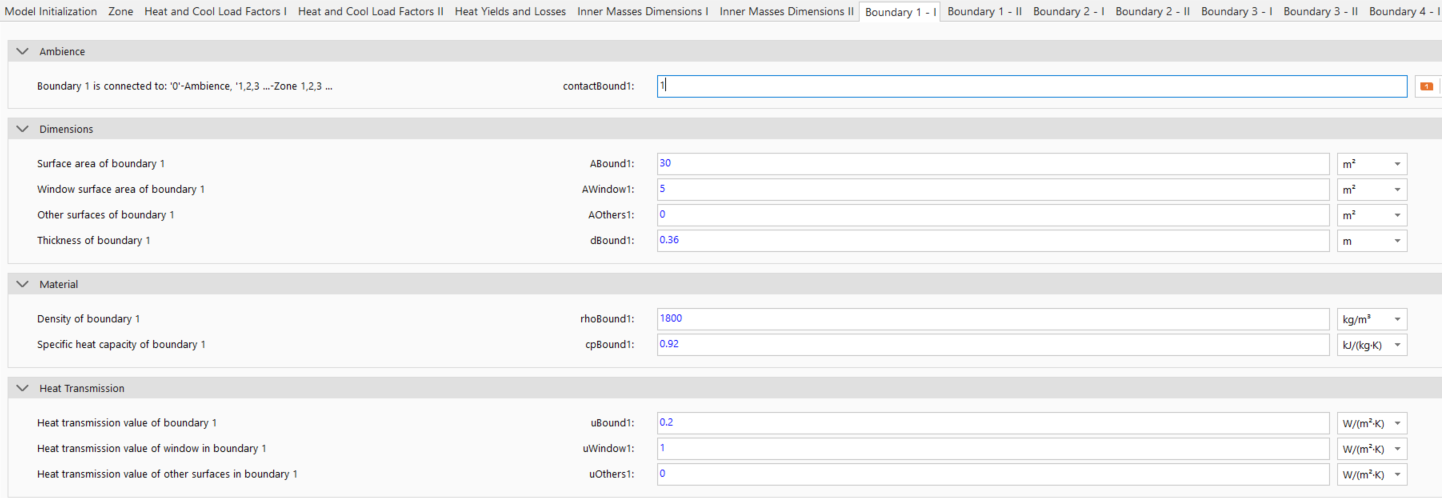The width and height of the screenshot is (1442, 498).
Task: Open the Zone tab
Action: (x=120, y=12)
